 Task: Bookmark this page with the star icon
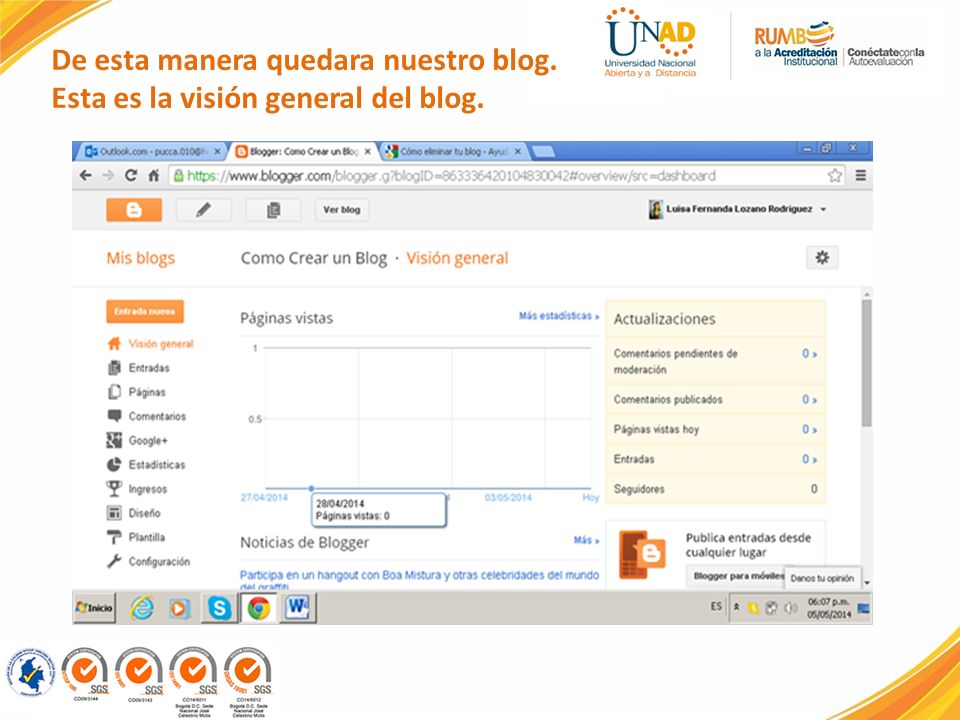coord(834,176)
